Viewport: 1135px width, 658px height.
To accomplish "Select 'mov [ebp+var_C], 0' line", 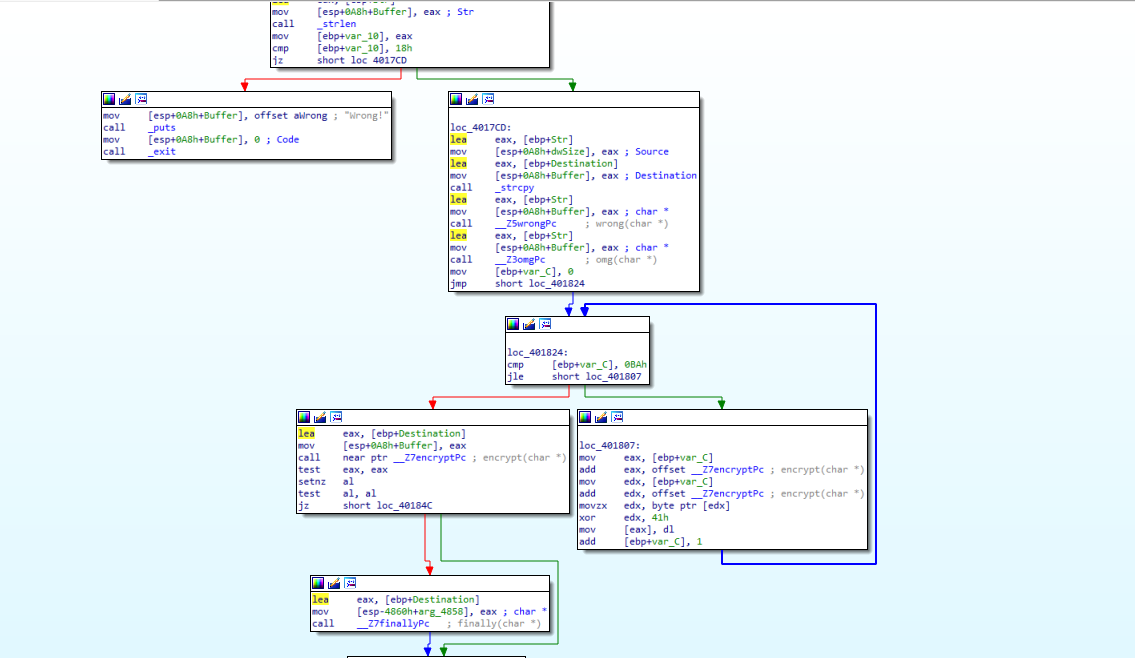I will 512,271.
